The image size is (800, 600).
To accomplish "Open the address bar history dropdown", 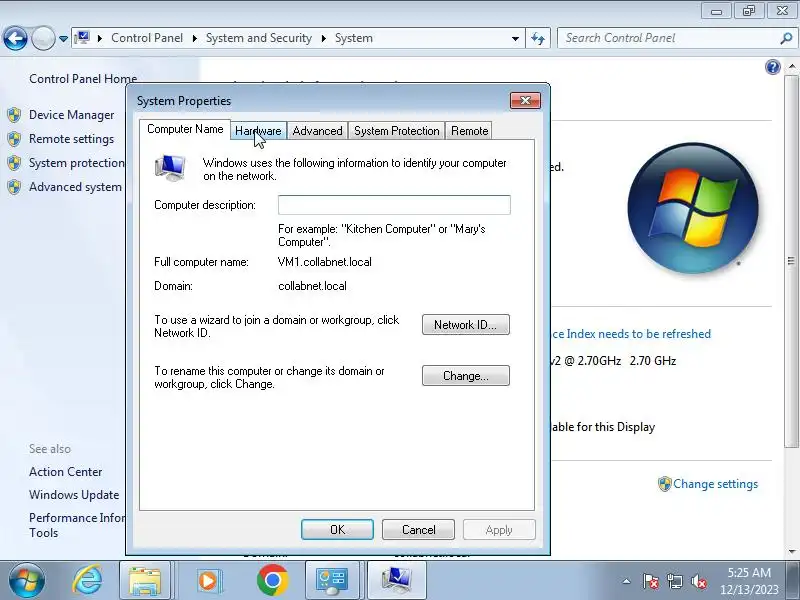I will click(x=515, y=38).
